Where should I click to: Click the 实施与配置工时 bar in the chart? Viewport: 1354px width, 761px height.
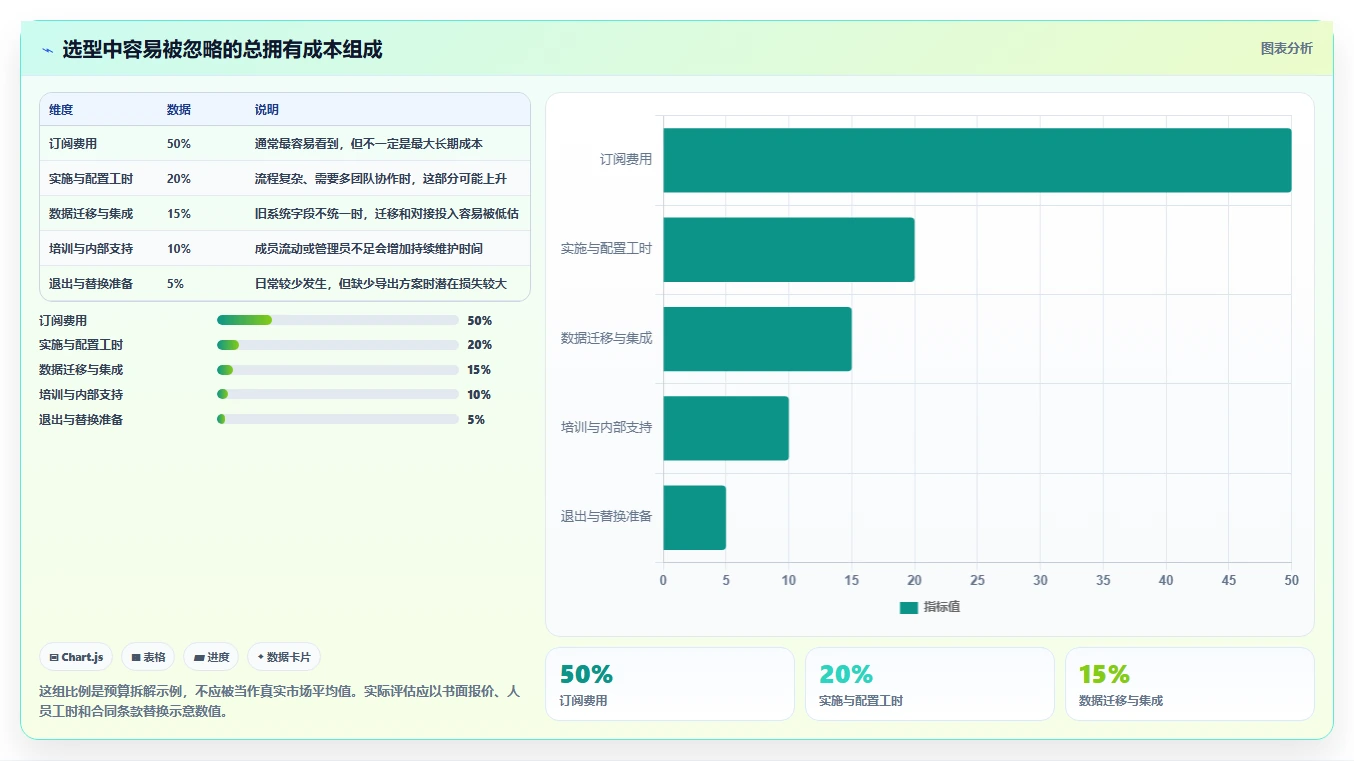(x=789, y=250)
